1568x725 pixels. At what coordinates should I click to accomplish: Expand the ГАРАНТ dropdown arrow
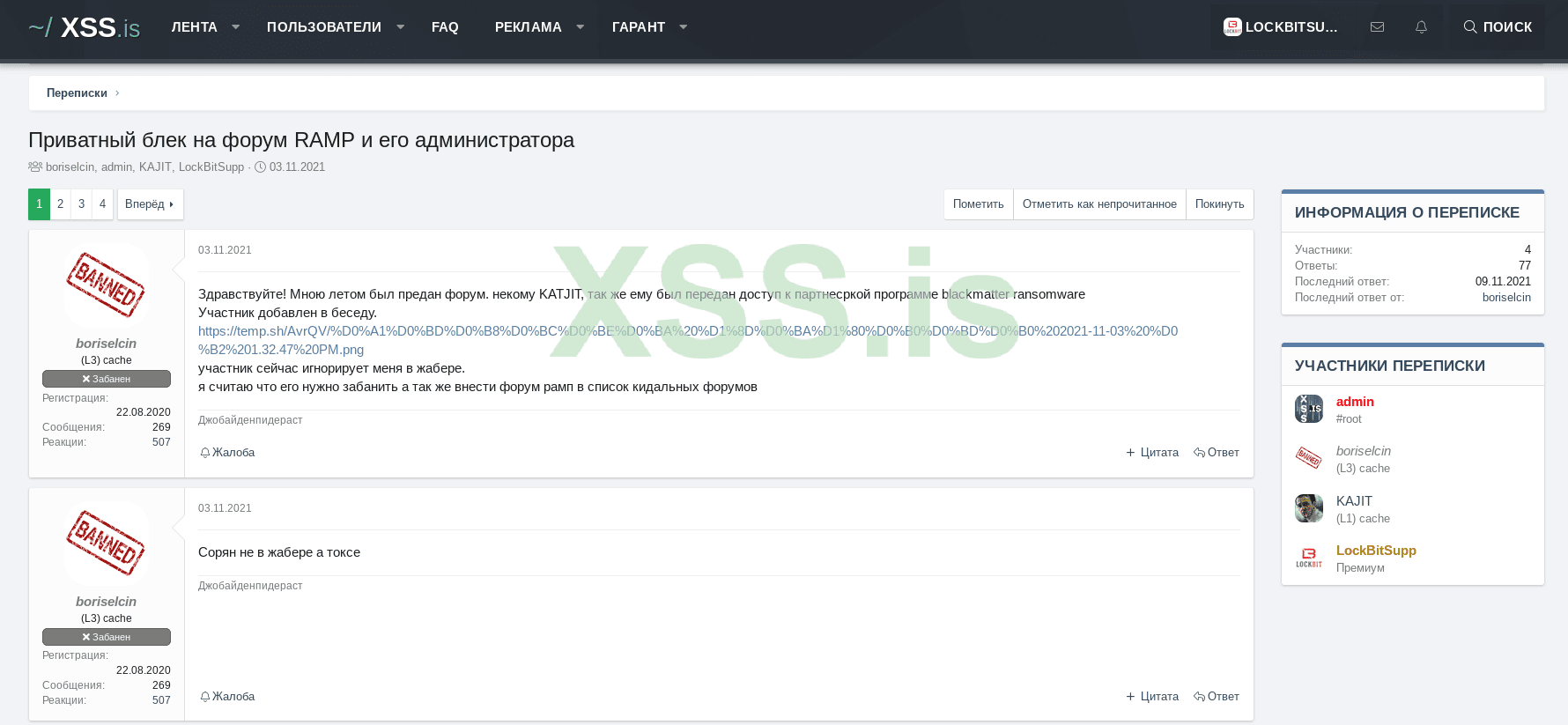684,27
